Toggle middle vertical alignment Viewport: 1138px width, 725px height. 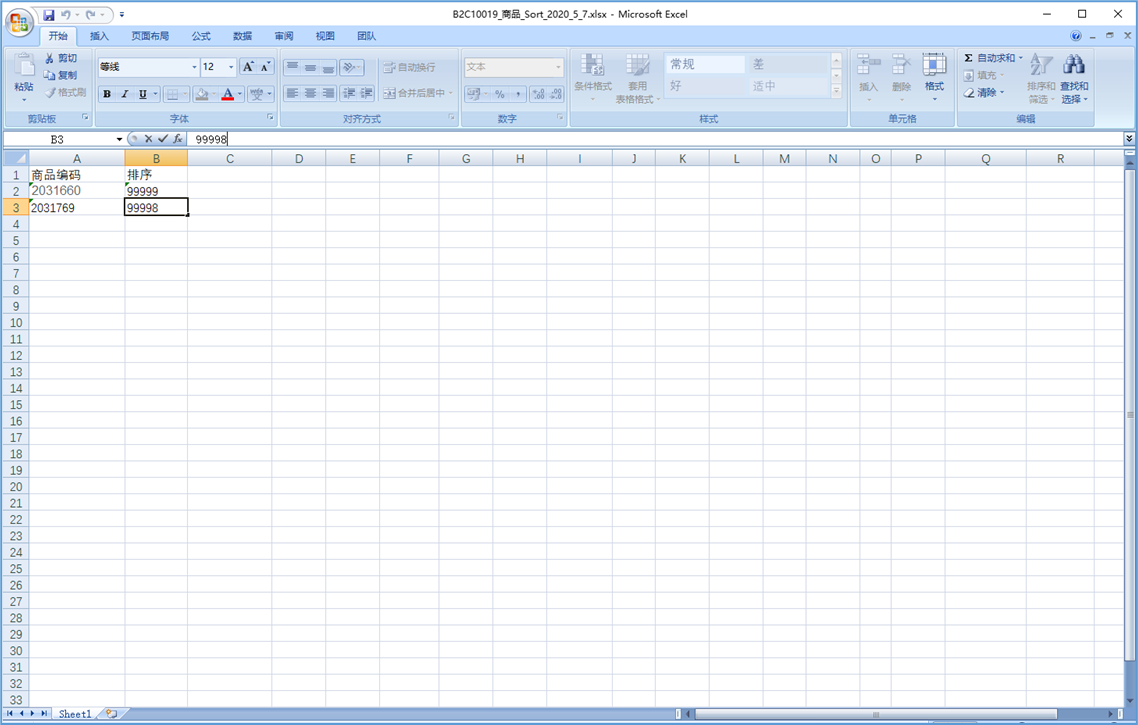tap(311, 67)
